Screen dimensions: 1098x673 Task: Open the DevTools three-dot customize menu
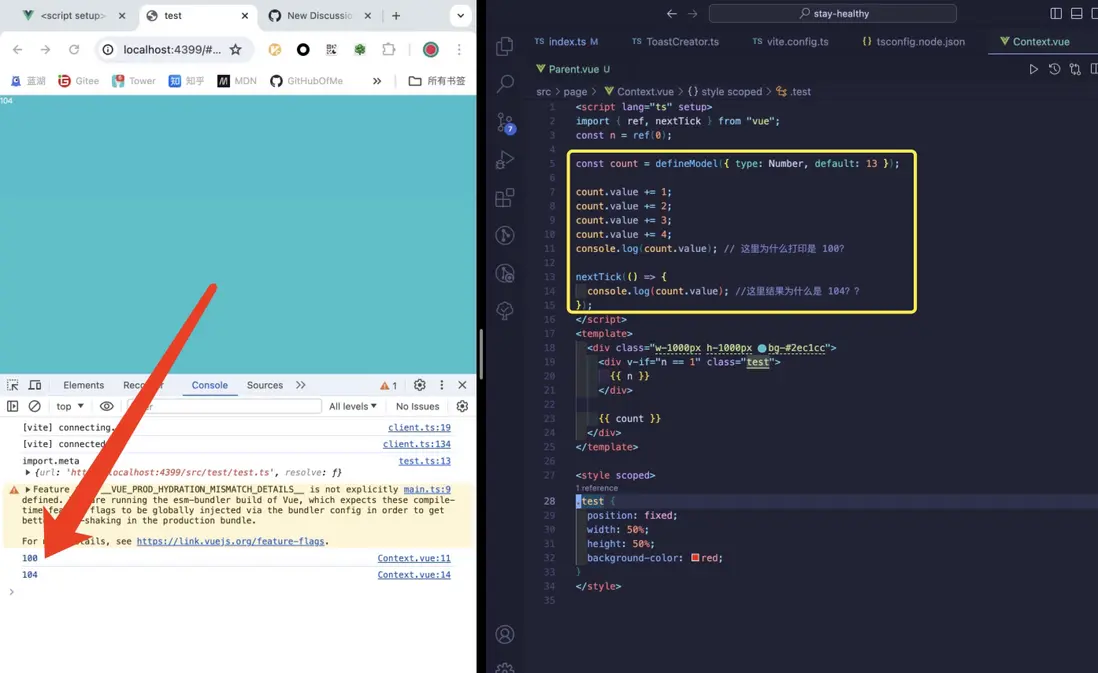click(441, 385)
